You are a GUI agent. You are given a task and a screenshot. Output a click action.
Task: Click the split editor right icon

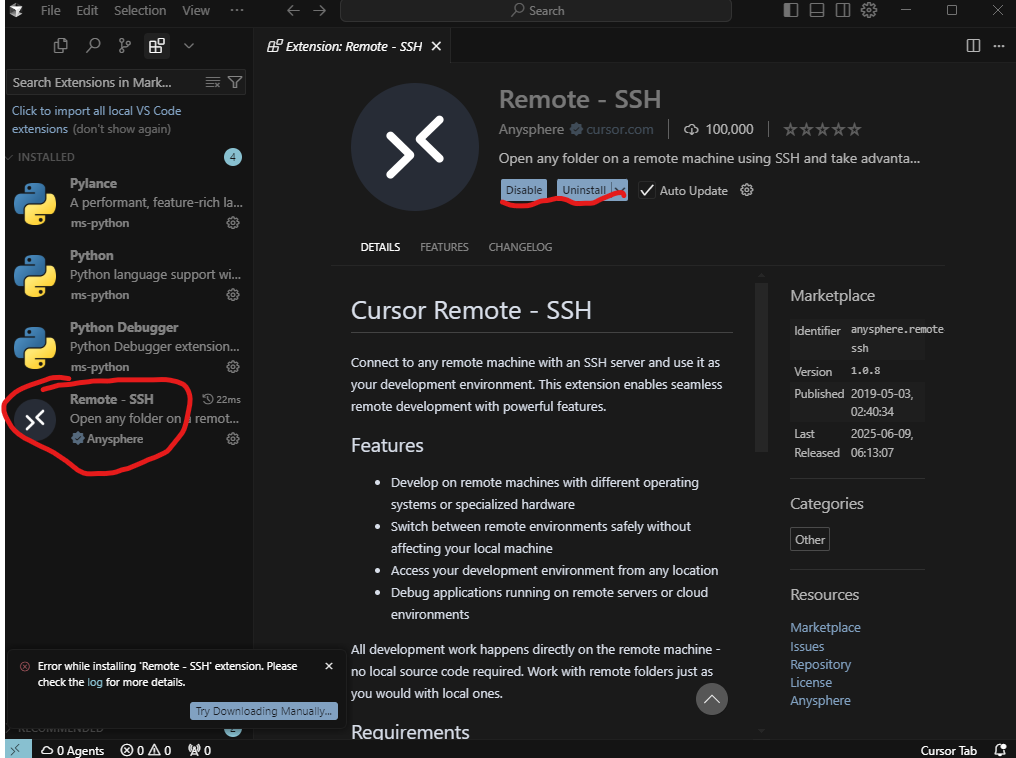973,45
